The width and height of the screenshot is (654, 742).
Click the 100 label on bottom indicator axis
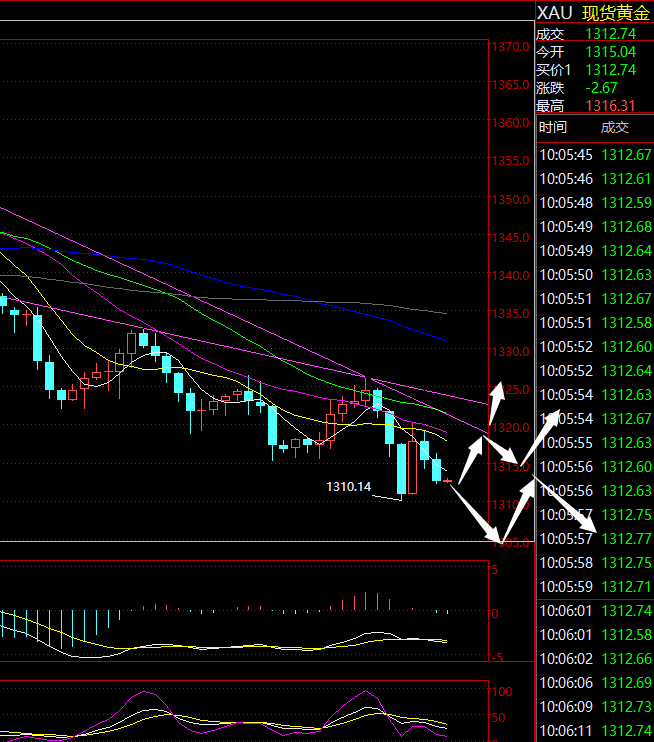tap(502, 692)
